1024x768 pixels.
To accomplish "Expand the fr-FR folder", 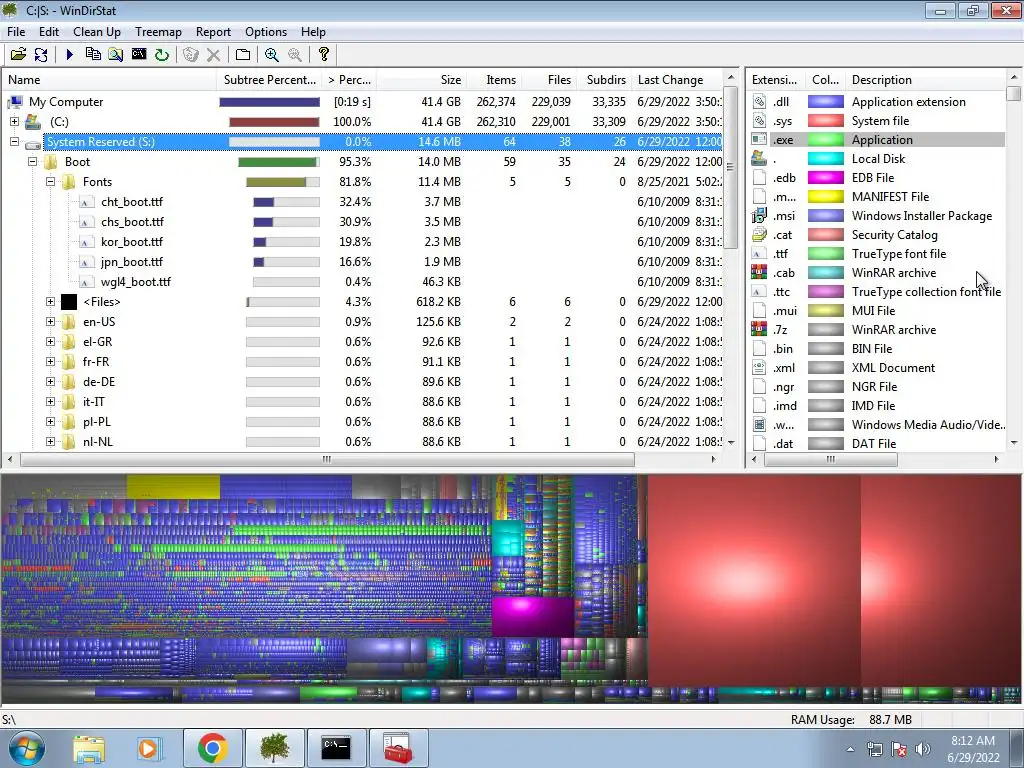I will pos(50,361).
